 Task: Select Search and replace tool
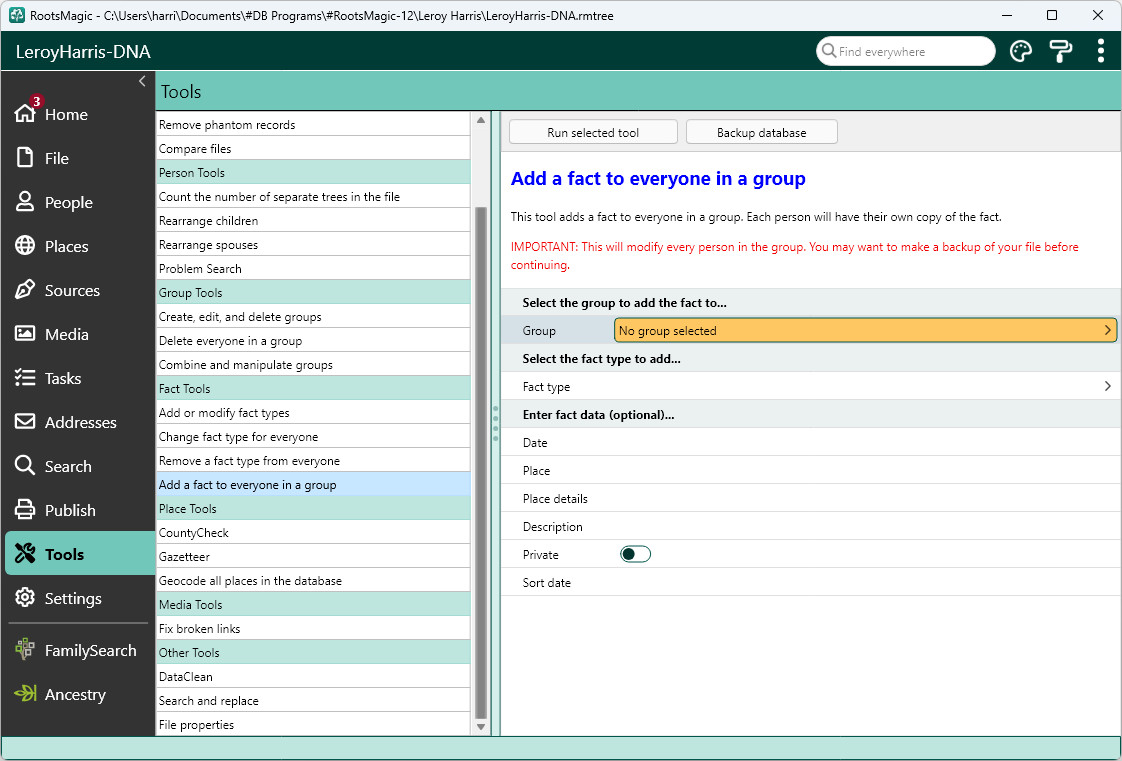pyautogui.click(x=313, y=700)
